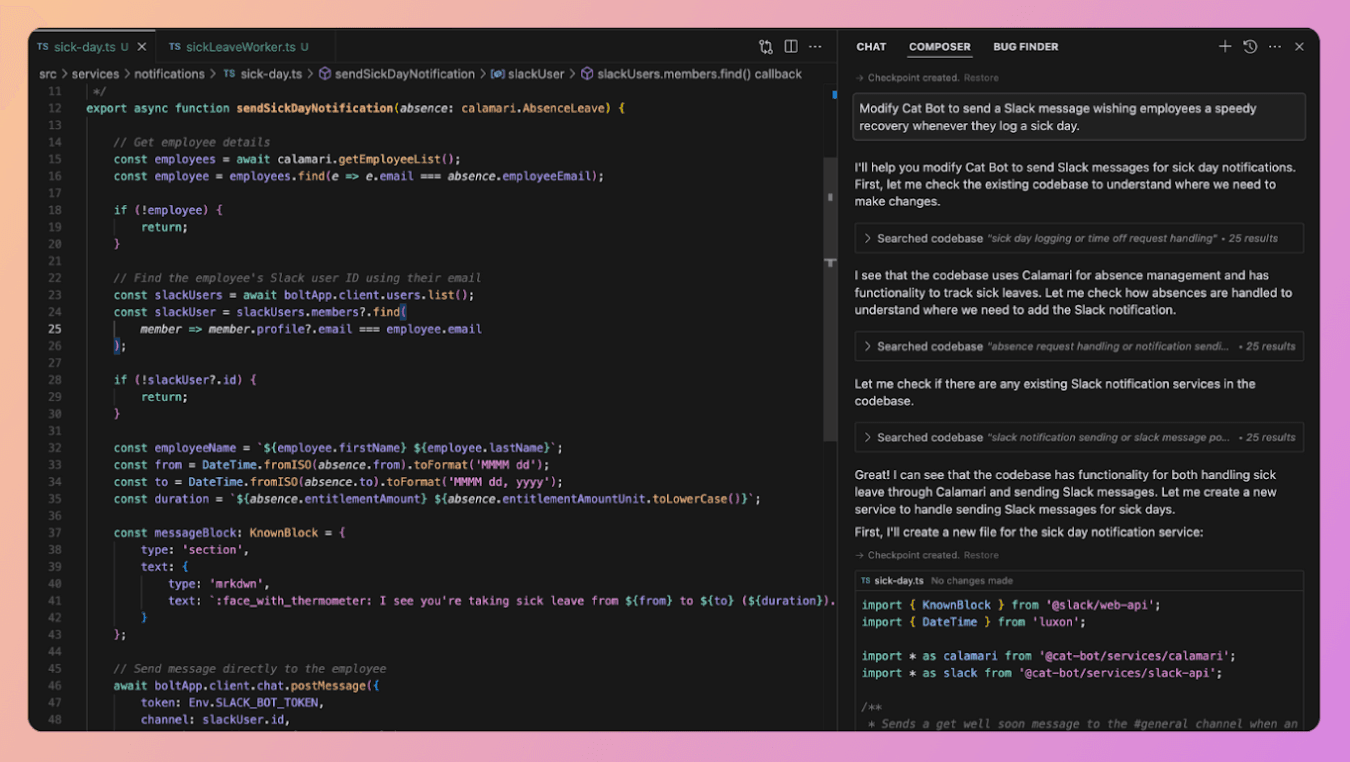Open the BUG FINDER tab
Image resolution: width=1350 pixels, height=762 pixels.
click(x=1025, y=47)
